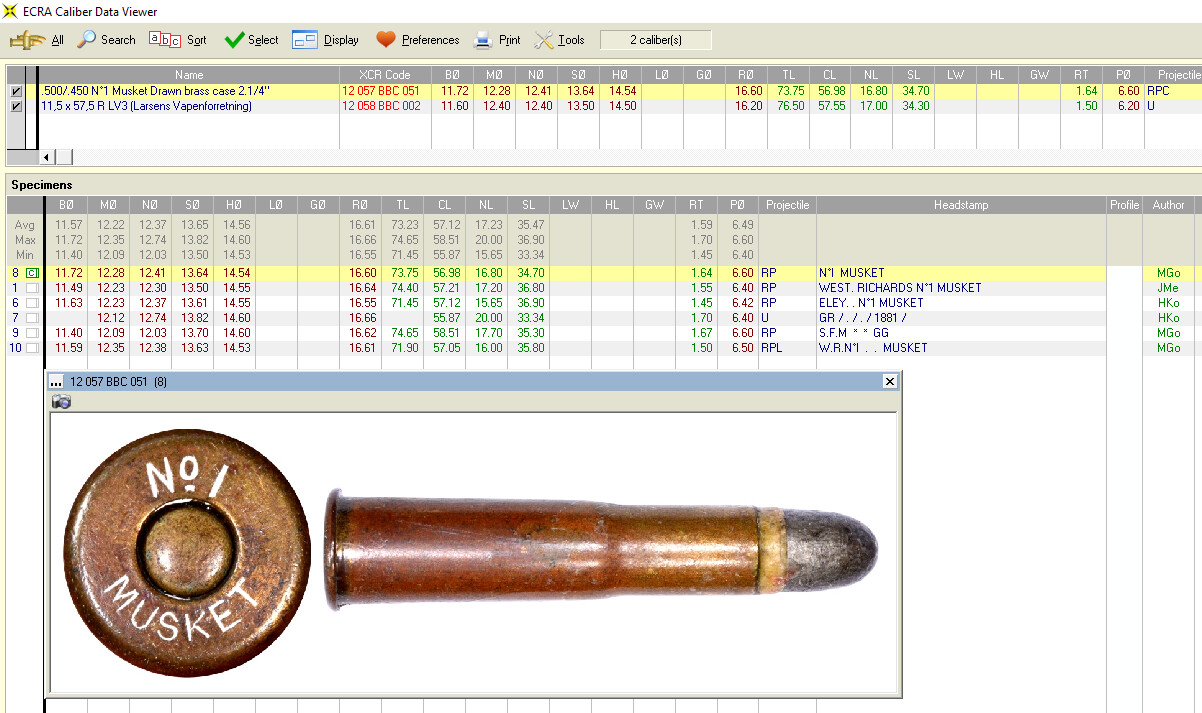The image size is (1202, 713).
Task: Tick the specimen 10 checkbox
Action: (x=32, y=348)
